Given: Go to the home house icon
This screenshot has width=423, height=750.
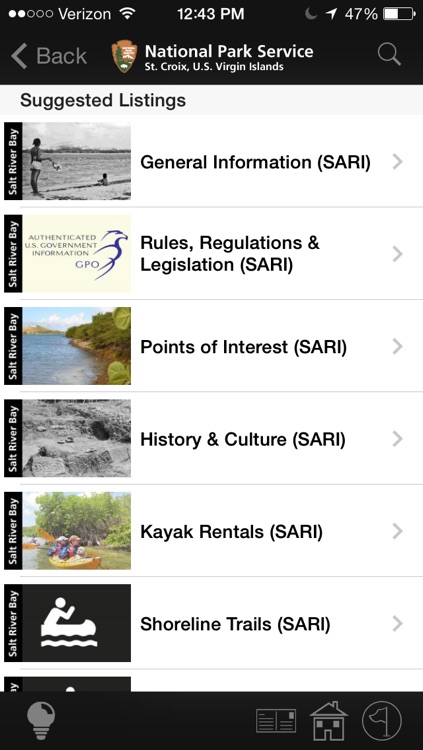Looking at the screenshot, I should tap(329, 721).
